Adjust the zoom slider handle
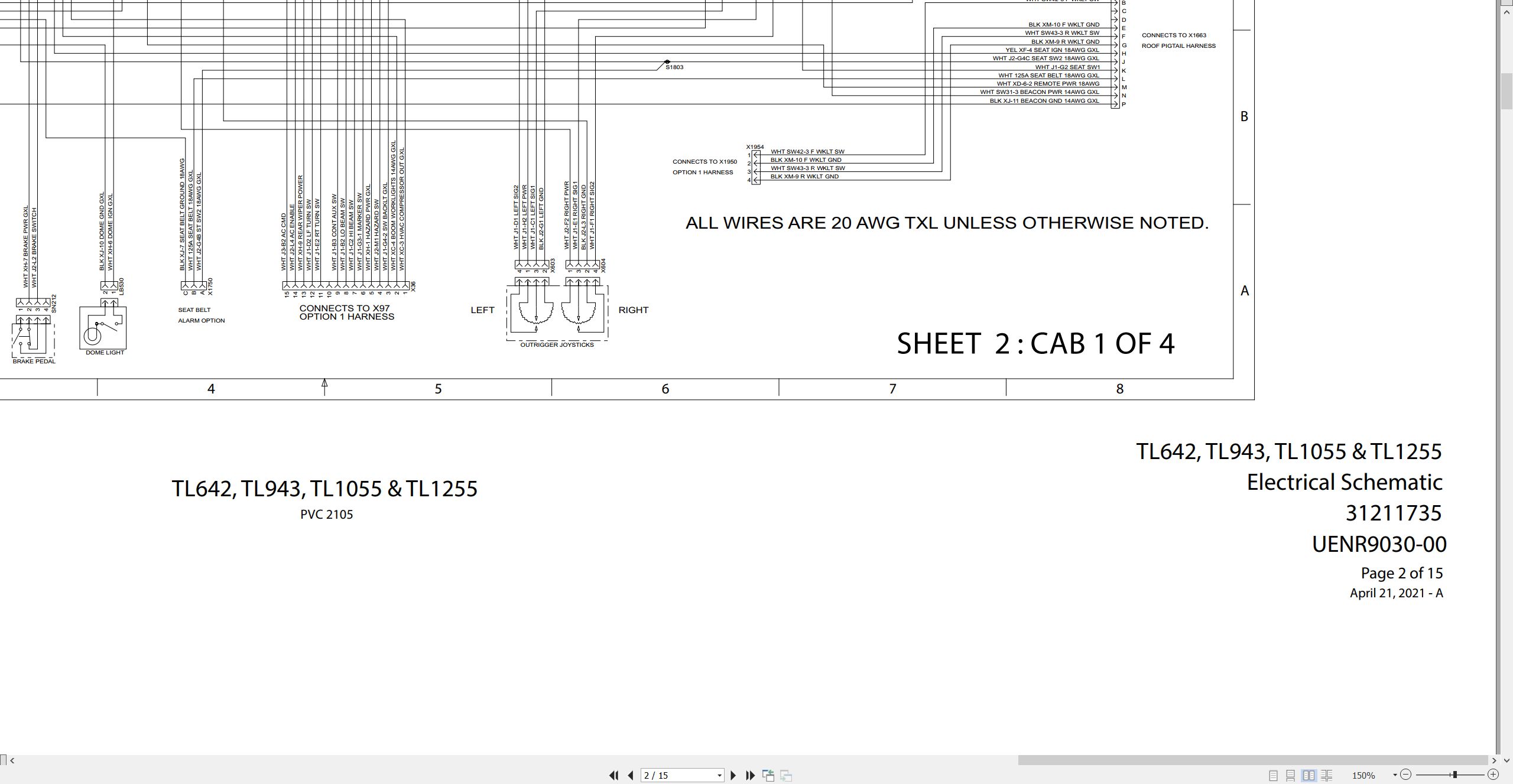Viewport: 1513px width, 784px height. [x=1455, y=775]
